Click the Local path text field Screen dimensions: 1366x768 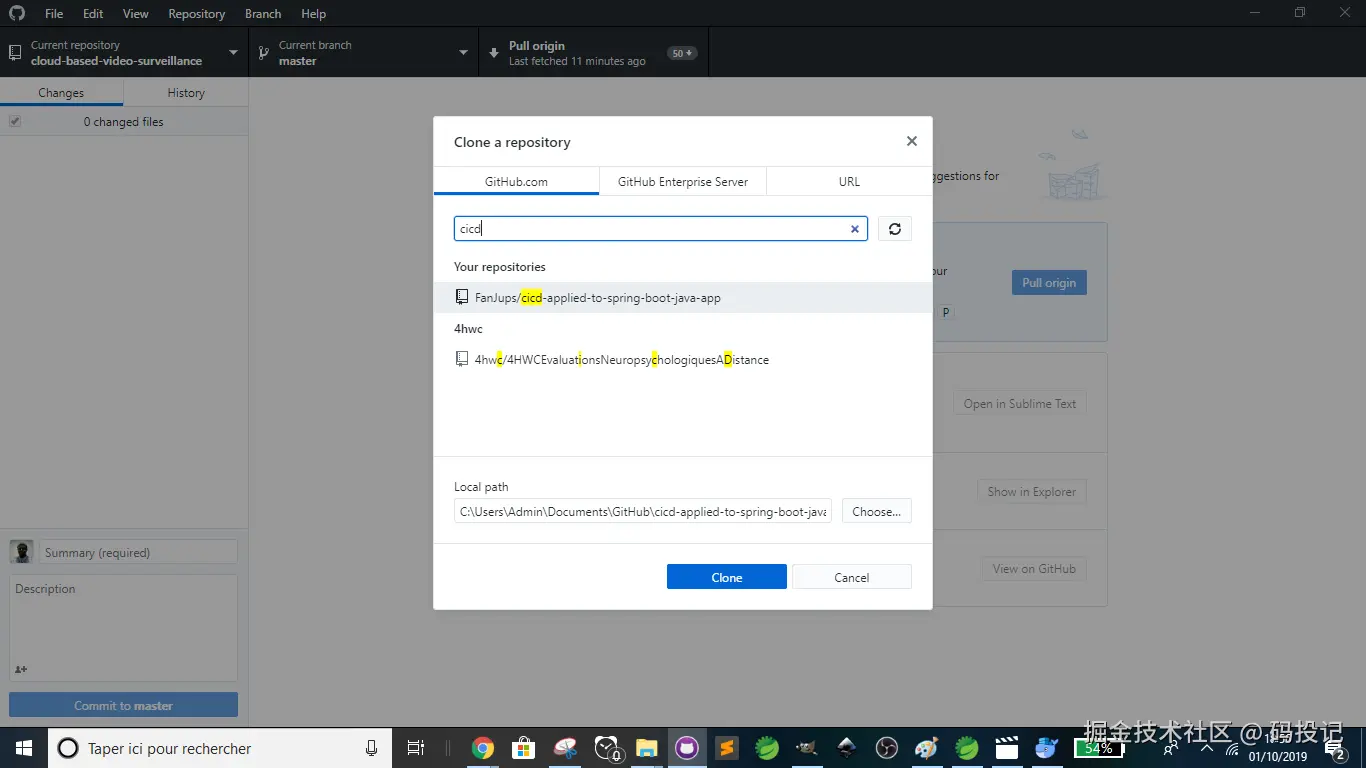coord(643,511)
